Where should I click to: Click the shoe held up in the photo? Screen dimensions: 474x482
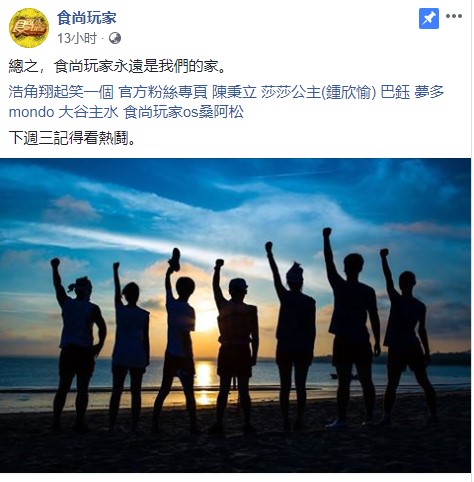(x=174, y=260)
